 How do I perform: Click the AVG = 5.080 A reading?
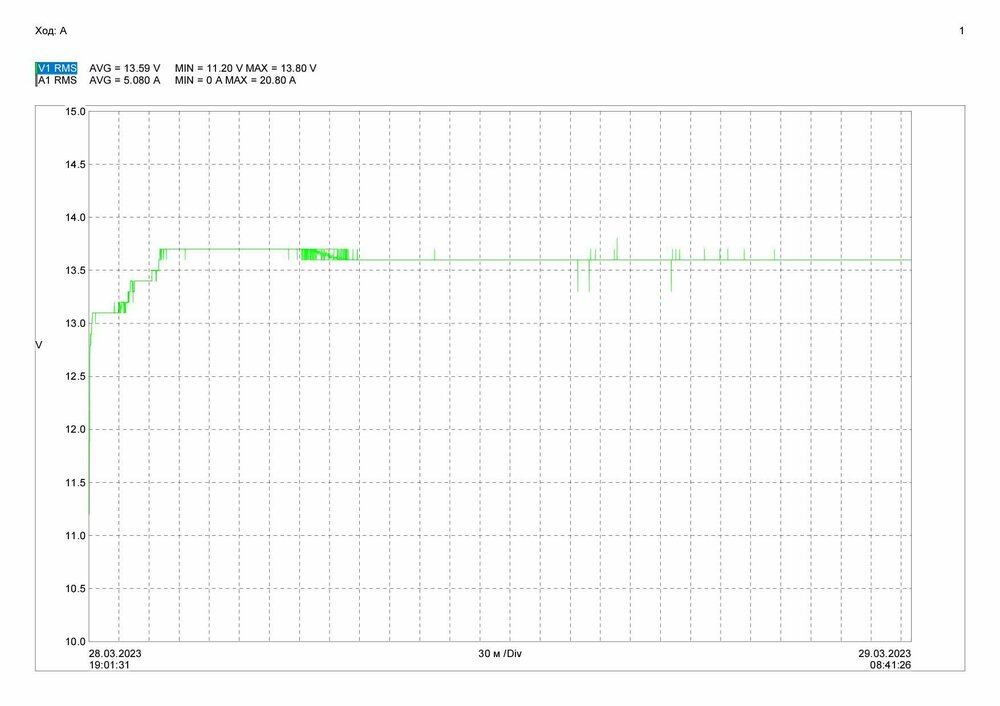(124, 80)
